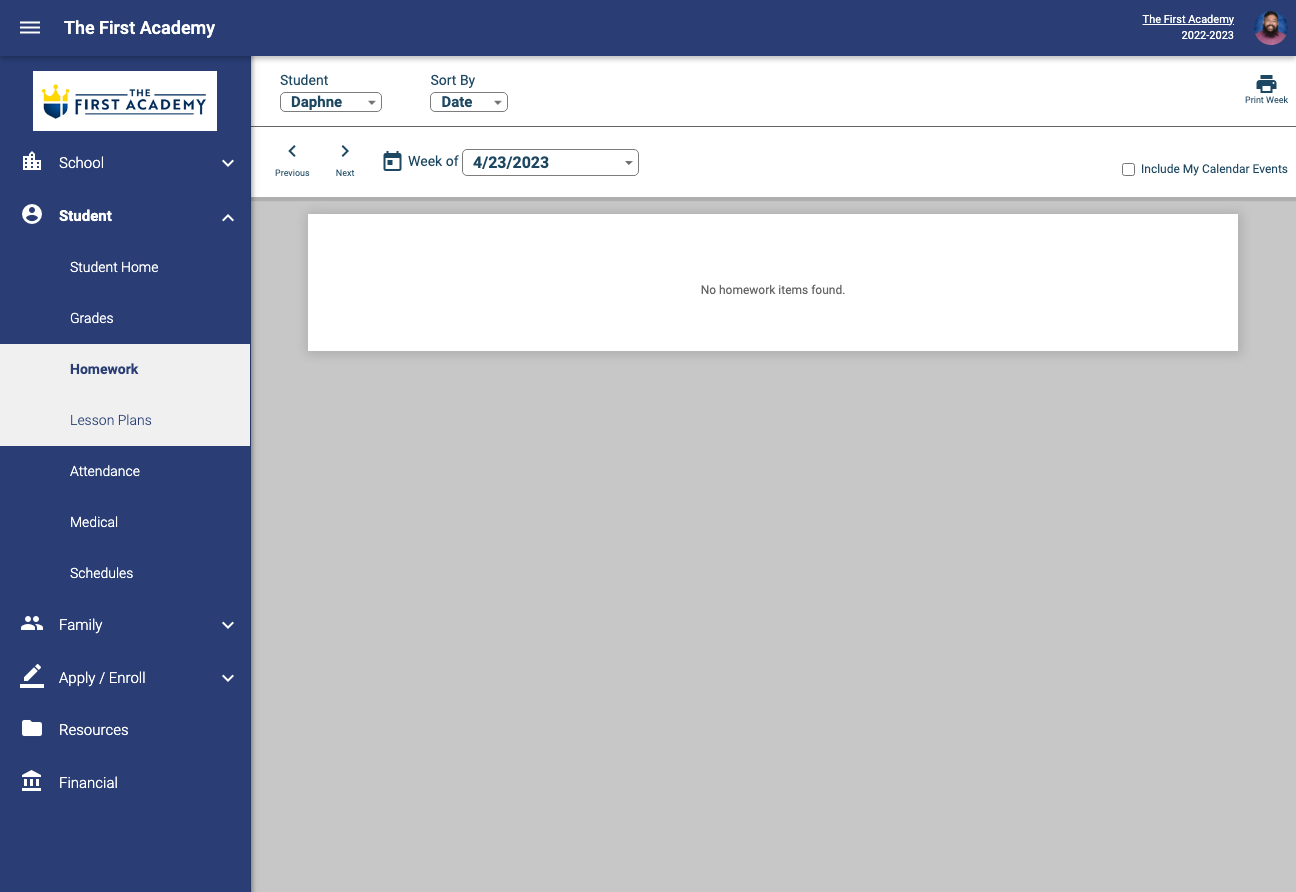Expand the School section chevron
This screenshot has width=1296, height=892.
(x=228, y=163)
